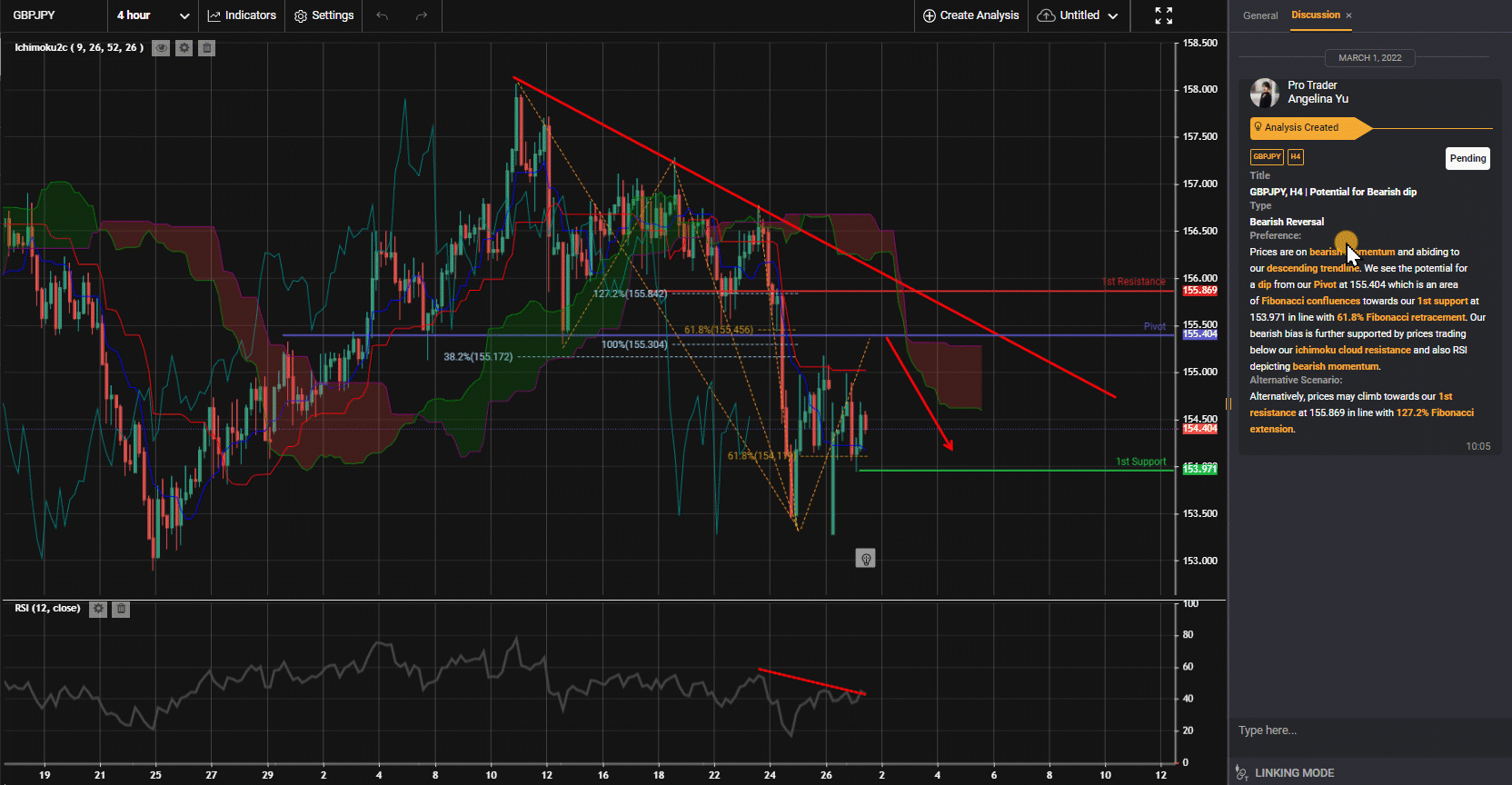Click the '1st Resistance' line label
The image size is (1512, 785).
click(x=1134, y=282)
